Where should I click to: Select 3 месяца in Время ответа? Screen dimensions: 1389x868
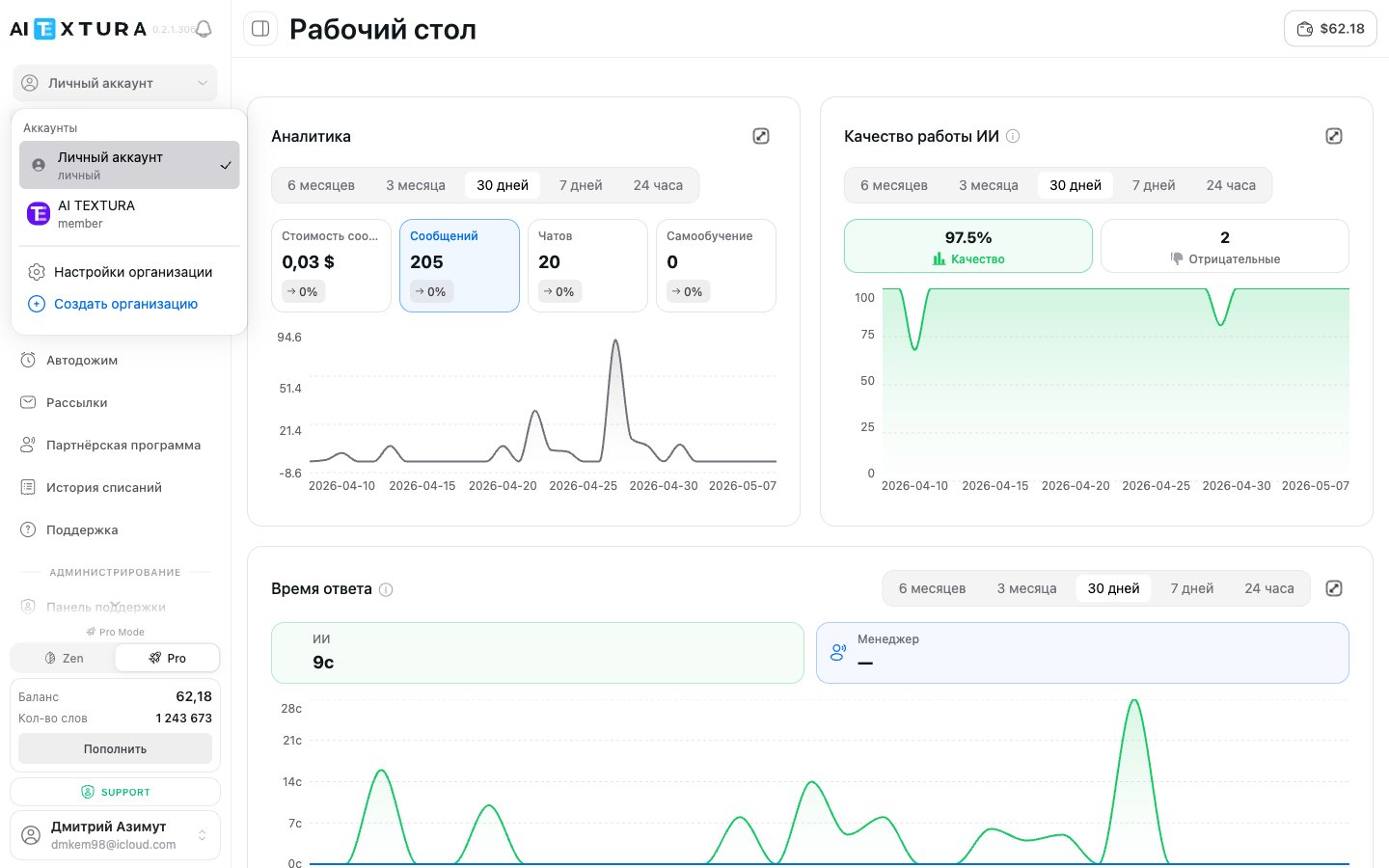(x=1026, y=588)
